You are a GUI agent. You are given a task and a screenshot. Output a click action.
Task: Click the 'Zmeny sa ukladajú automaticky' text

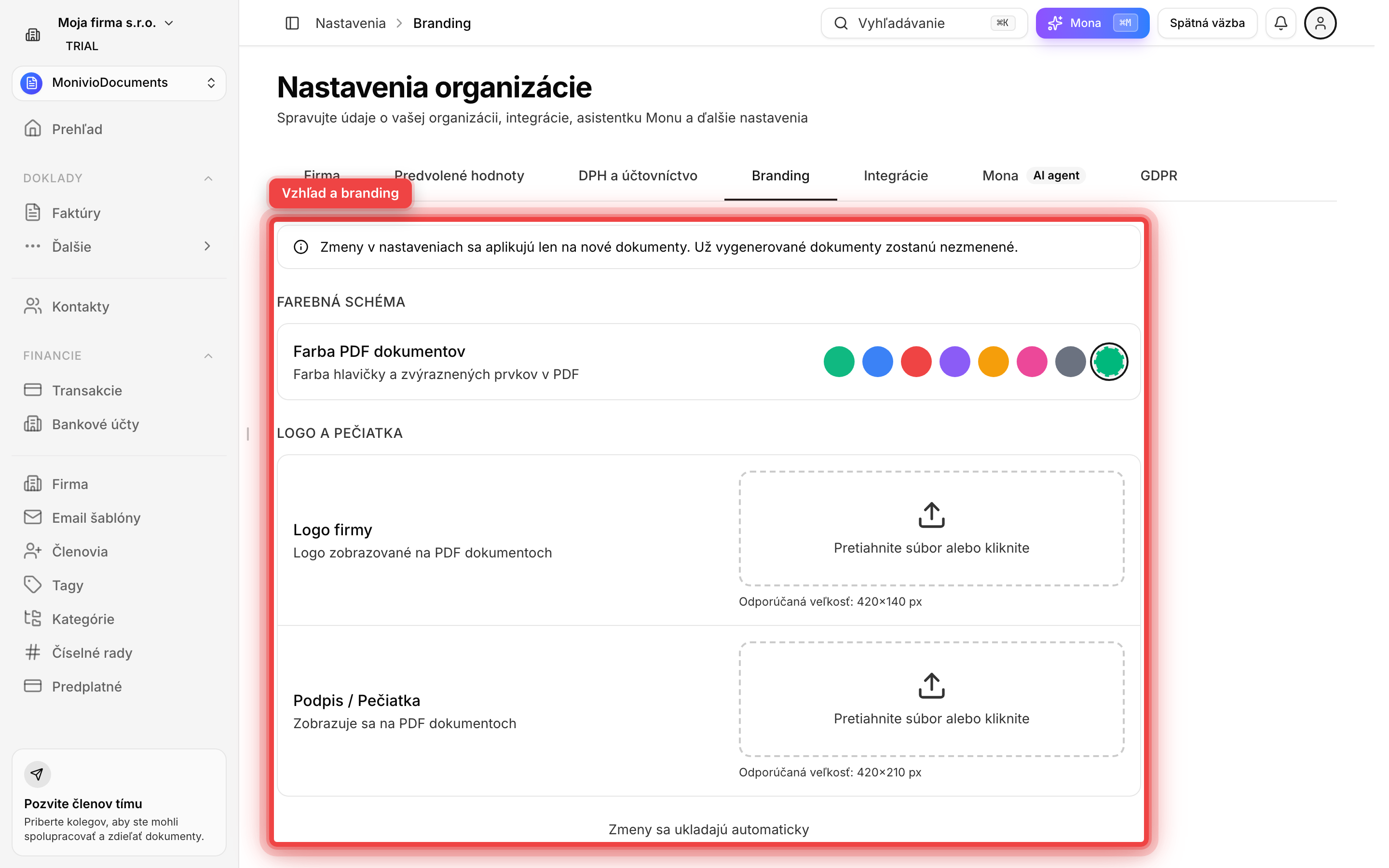coord(708,829)
